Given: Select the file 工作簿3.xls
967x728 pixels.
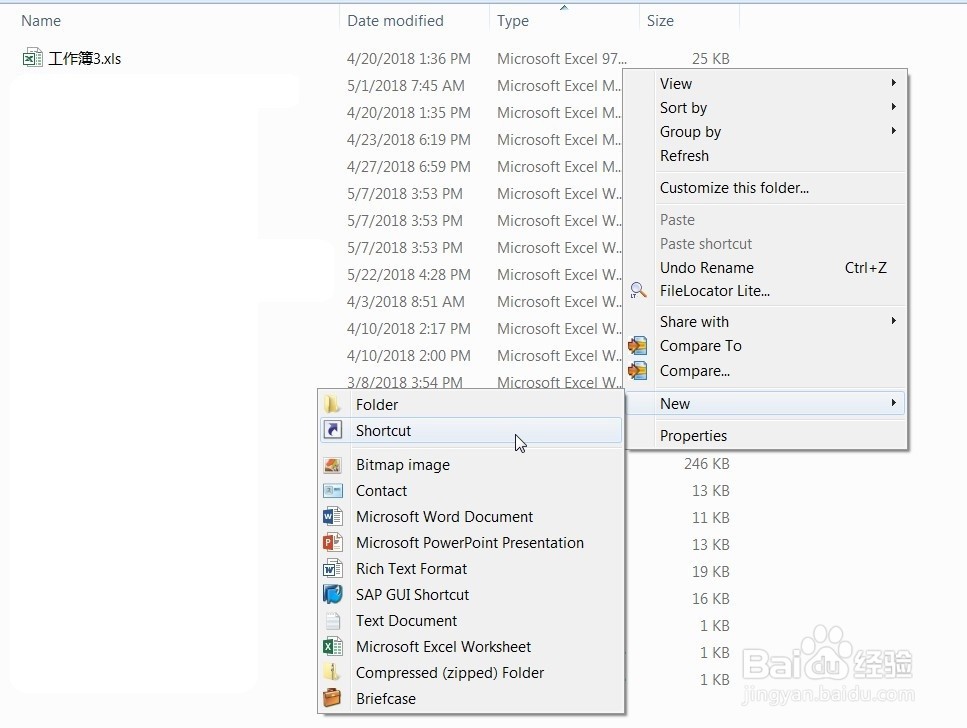Looking at the screenshot, I should click(84, 59).
